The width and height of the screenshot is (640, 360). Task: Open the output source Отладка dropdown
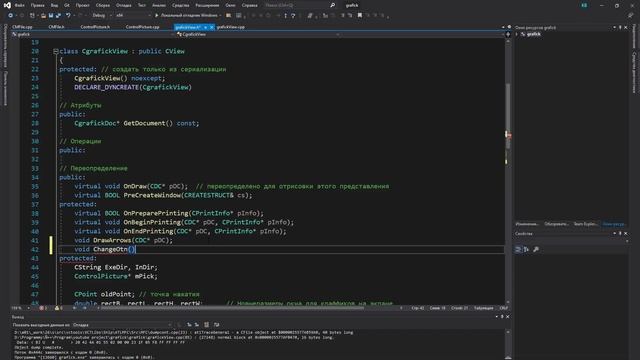[122, 325]
